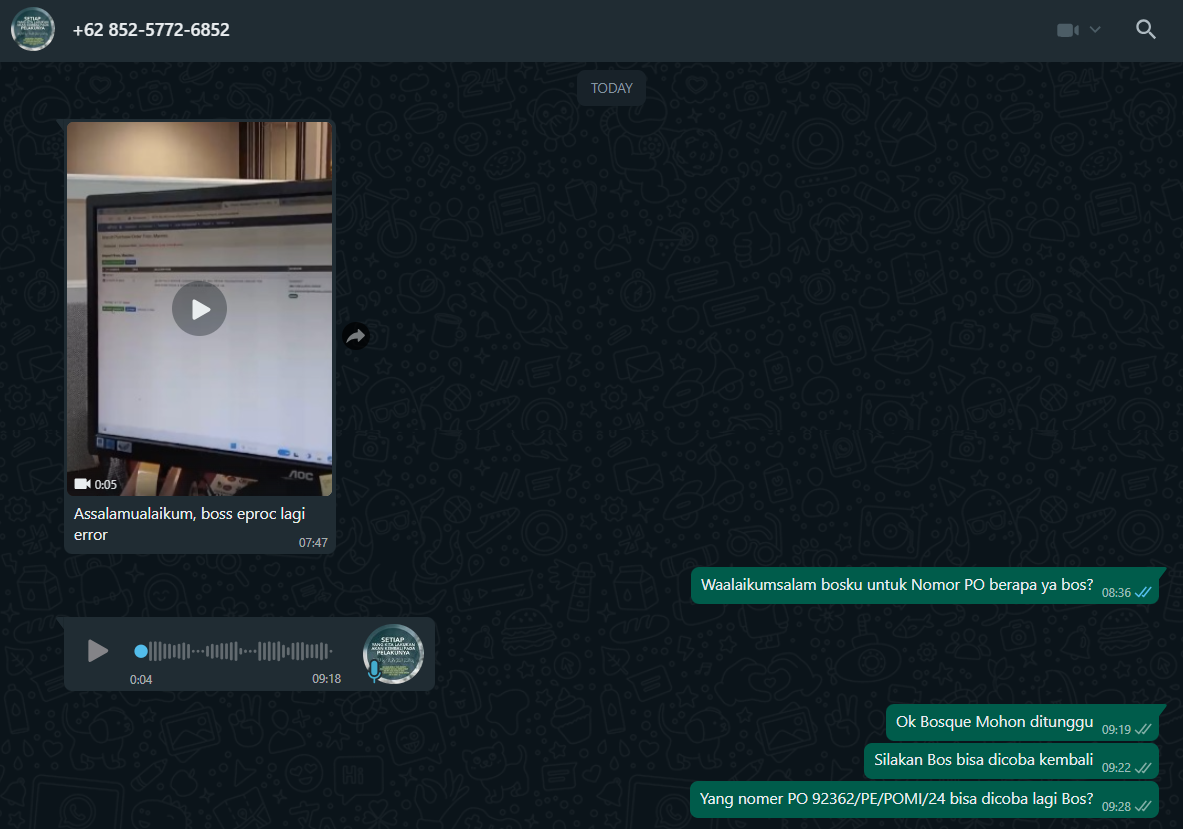
Task: Click the voice message waveform midpoint
Action: pos(236,651)
